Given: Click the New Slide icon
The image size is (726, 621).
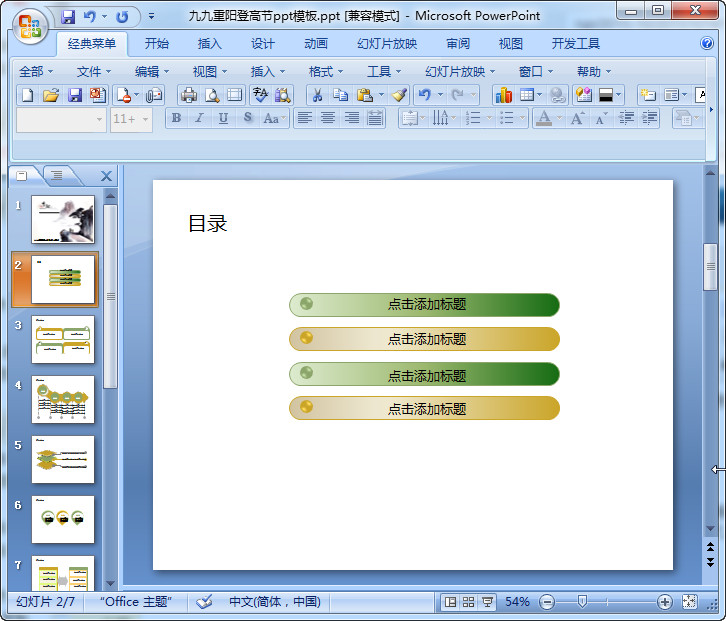Looking at the screenshot, I should pyautogui.click(x=648, y=95).
